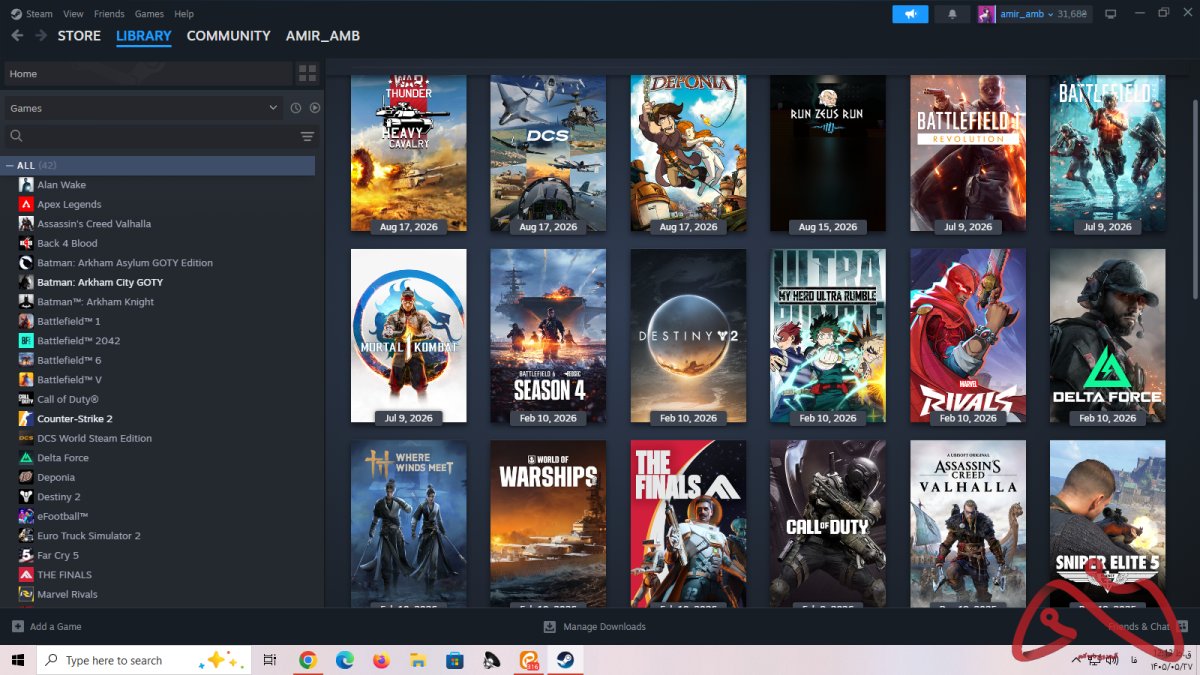
Task: Open the recent activity clock filter
Action: click(x=296, y=108)
